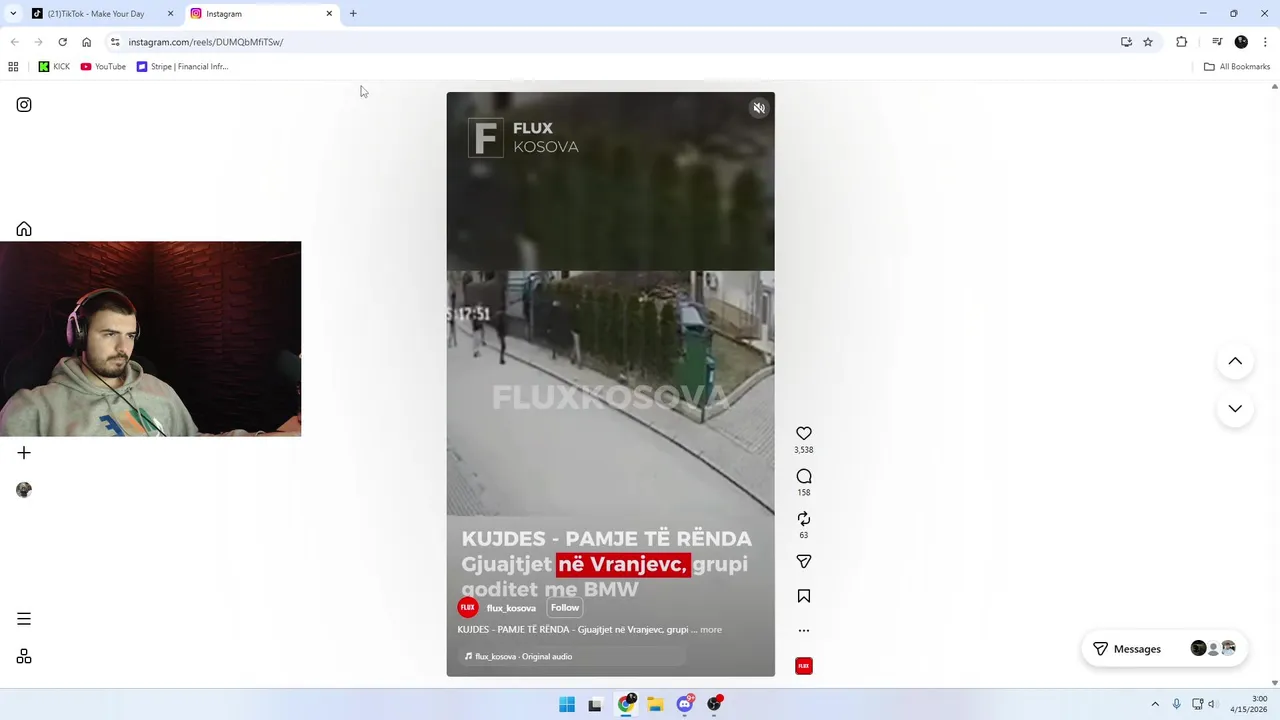Open the Apps grid in bookmarks bar
The image size is (1280, 720).
click(13, 67)
